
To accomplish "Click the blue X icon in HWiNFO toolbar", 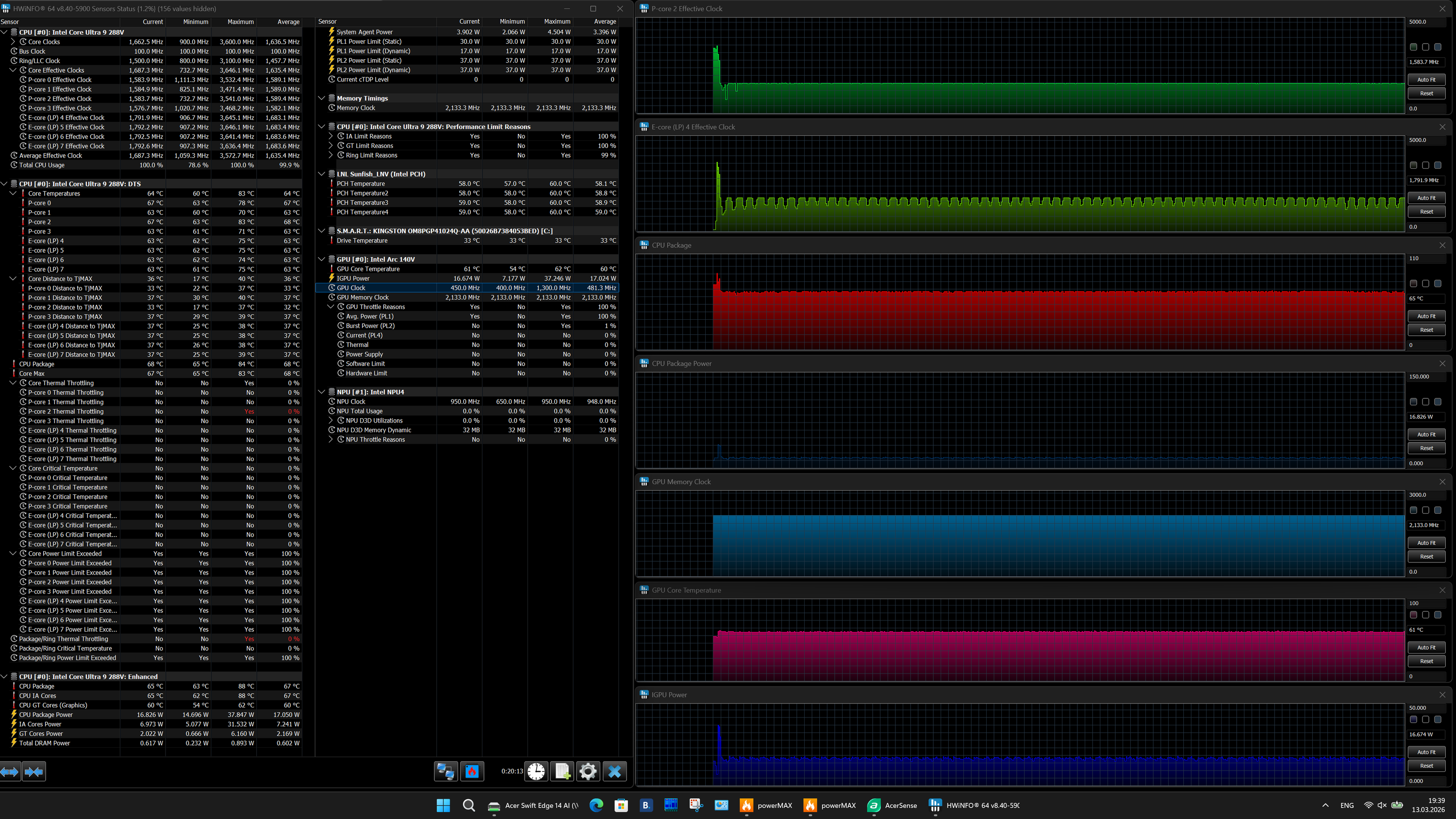I will click(x=614, y=771).
